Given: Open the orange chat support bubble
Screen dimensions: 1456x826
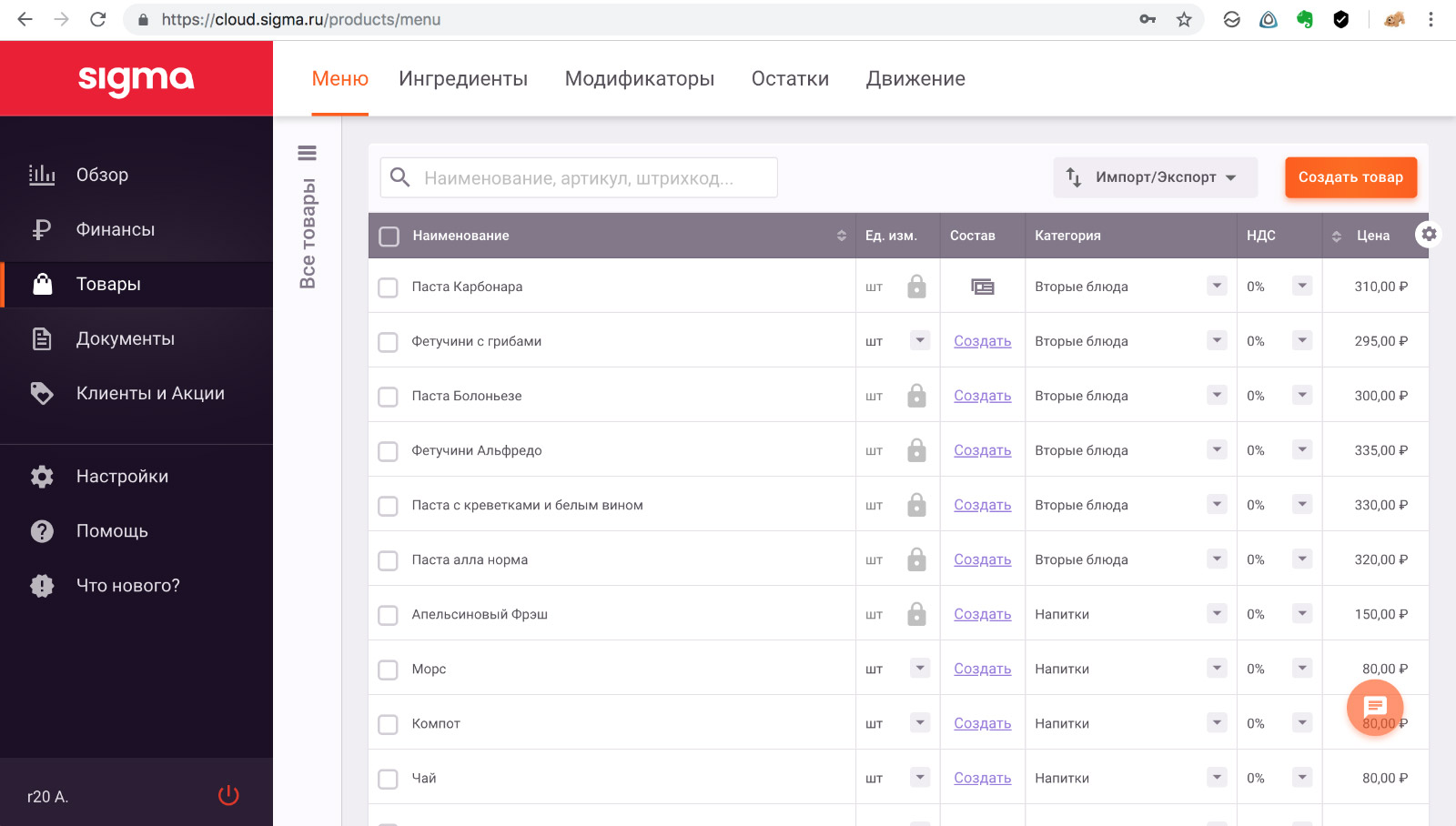Looking at the screenshot, I should pyautogui.click(x=1375, y=707).
